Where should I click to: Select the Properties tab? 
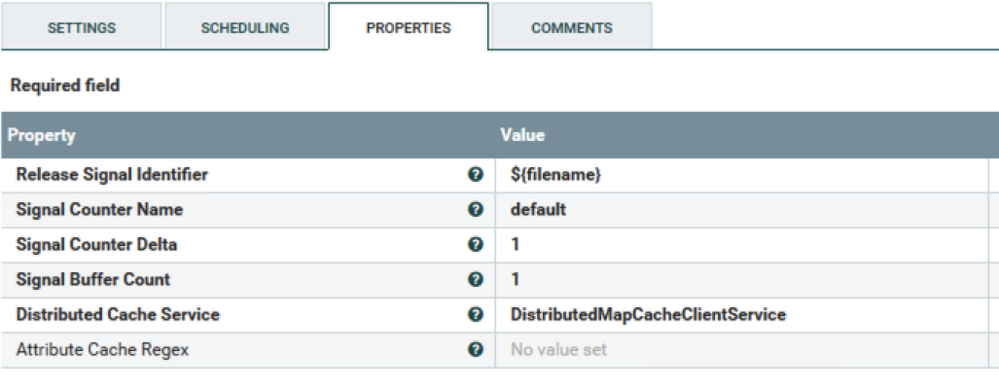click(408, 27)
